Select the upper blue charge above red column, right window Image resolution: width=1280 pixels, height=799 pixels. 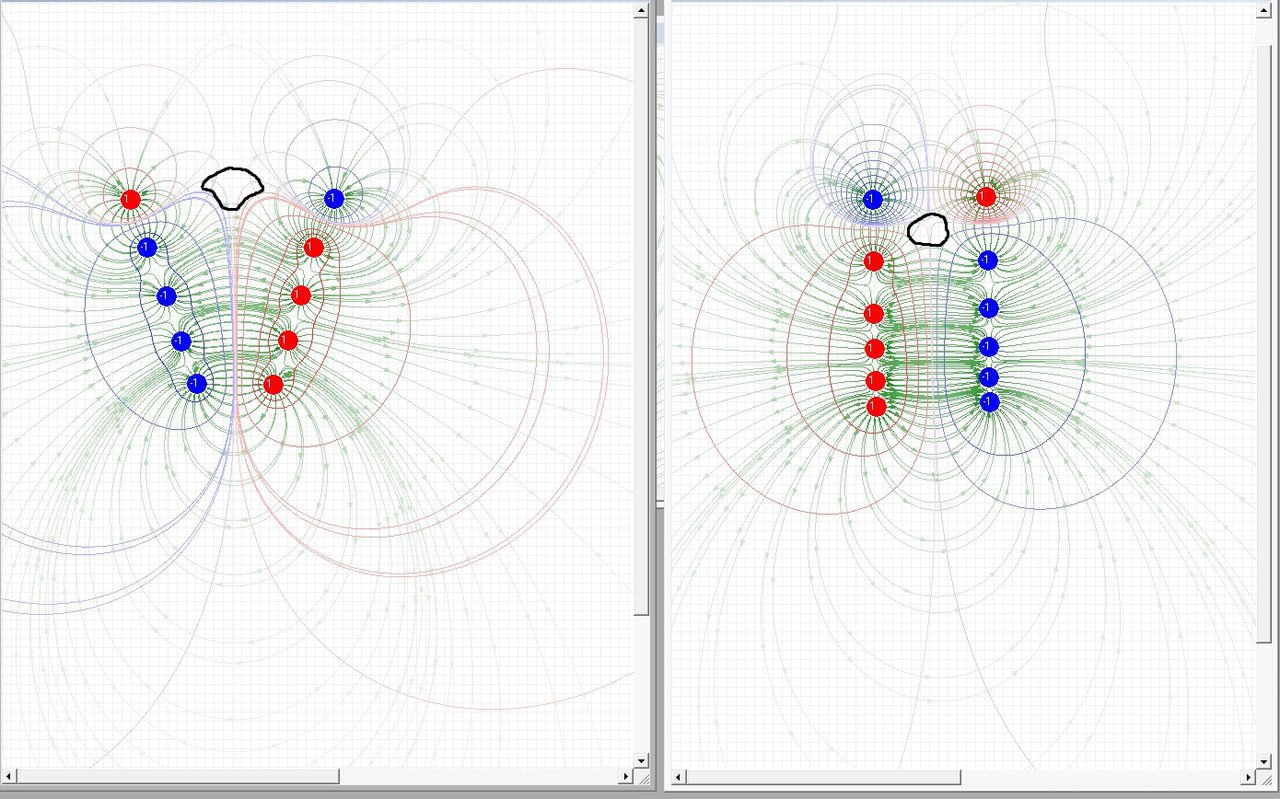[873, 199]
